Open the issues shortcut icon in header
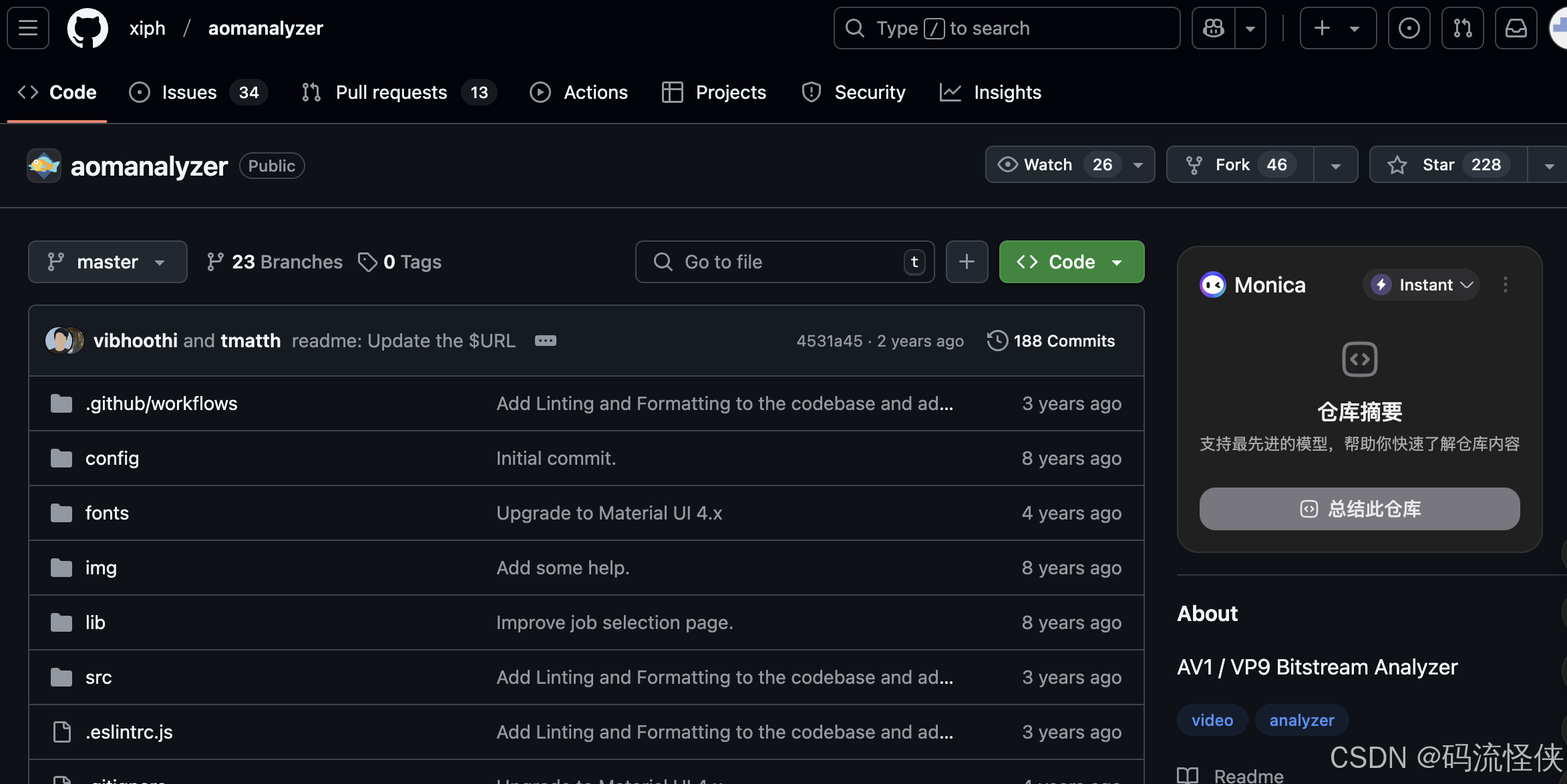1567x784 pixels. 1409,28
